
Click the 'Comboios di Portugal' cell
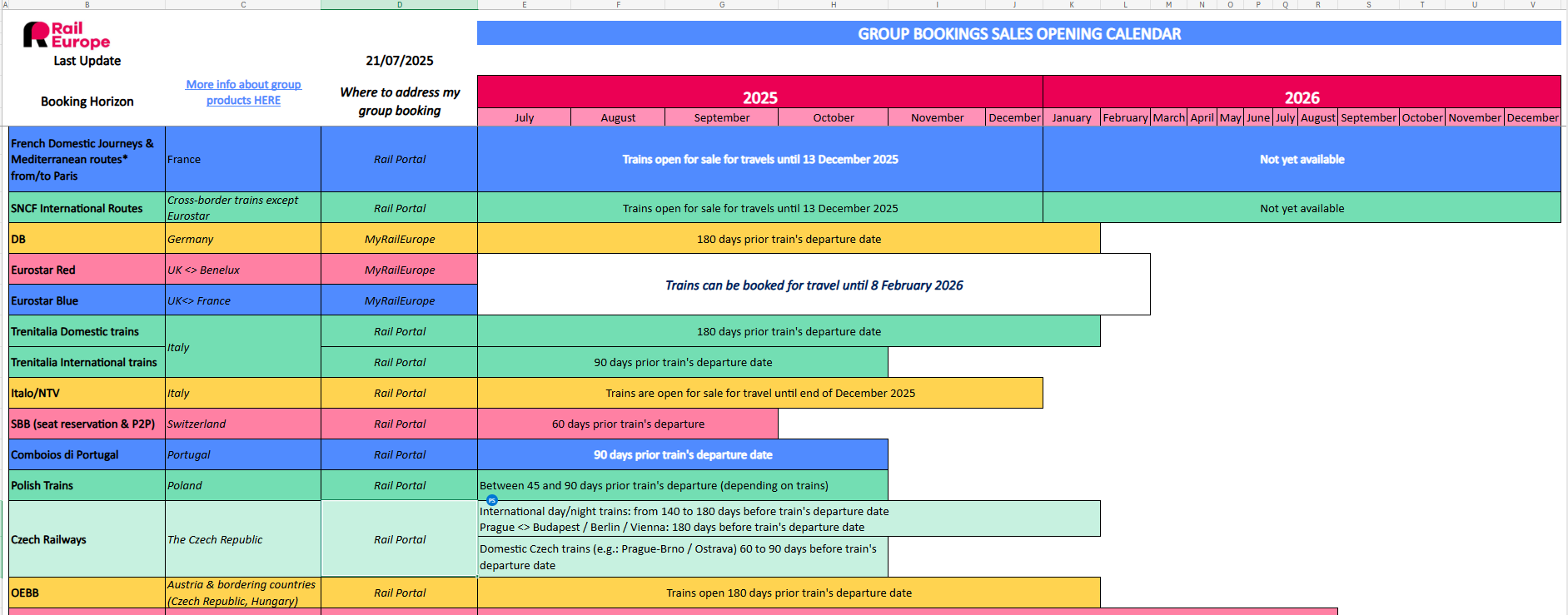click(x=87, y=454)
